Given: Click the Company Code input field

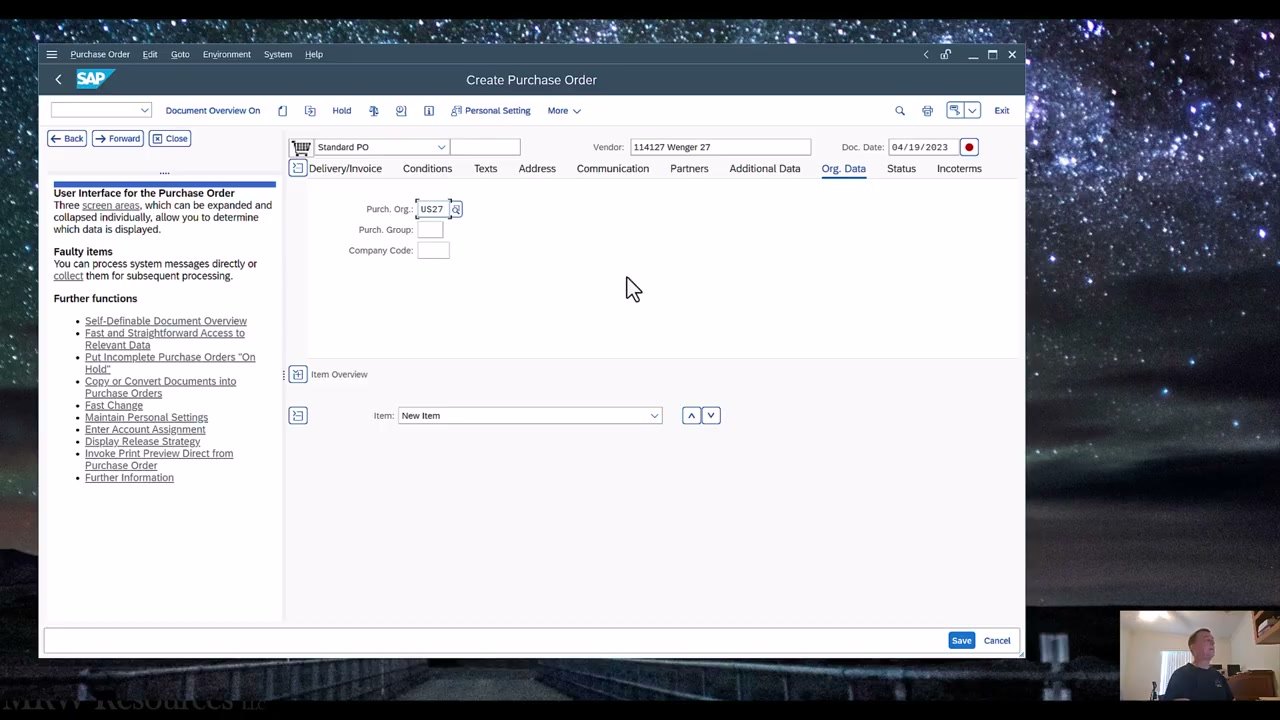Looking at the screenshot, I should click(434, 250).
